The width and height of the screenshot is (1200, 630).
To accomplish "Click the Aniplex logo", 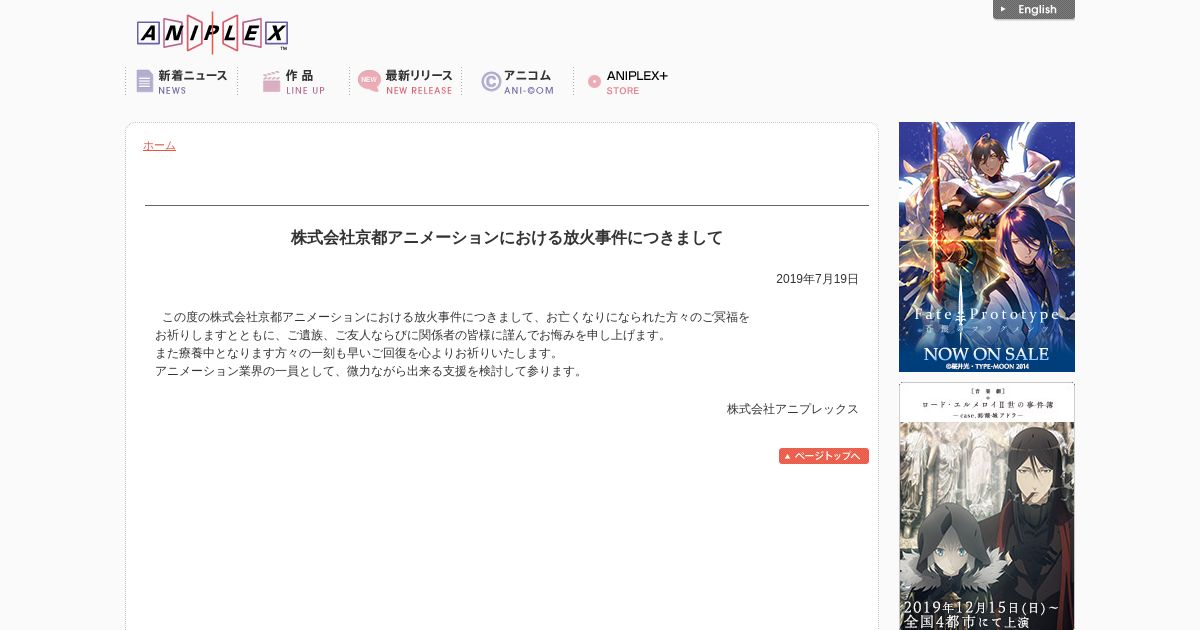I will click(212, 33).
